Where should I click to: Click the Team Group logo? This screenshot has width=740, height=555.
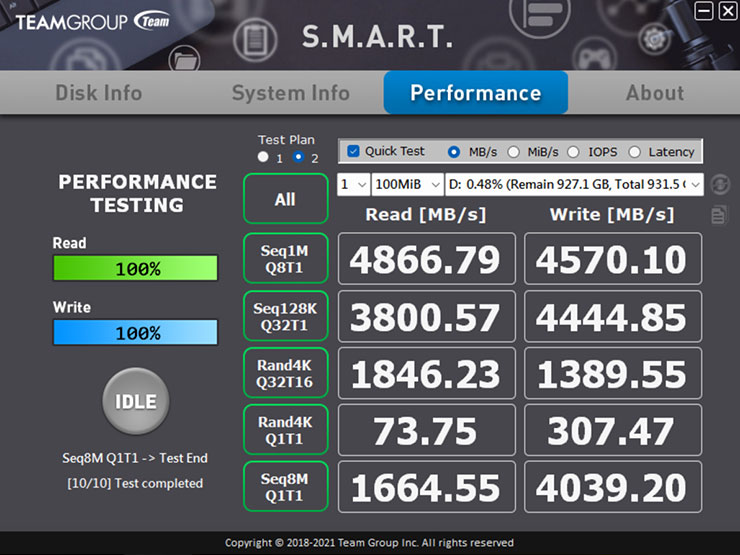tap(93, 20)
